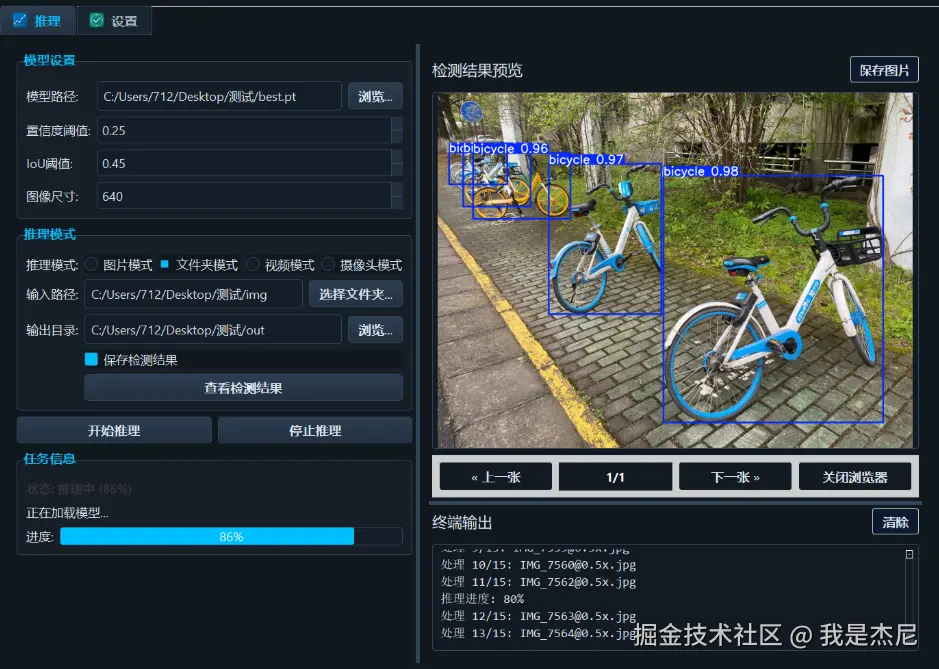
Task: Click the checkmark icon on the 设置 tab
Action: pos(95,19)
